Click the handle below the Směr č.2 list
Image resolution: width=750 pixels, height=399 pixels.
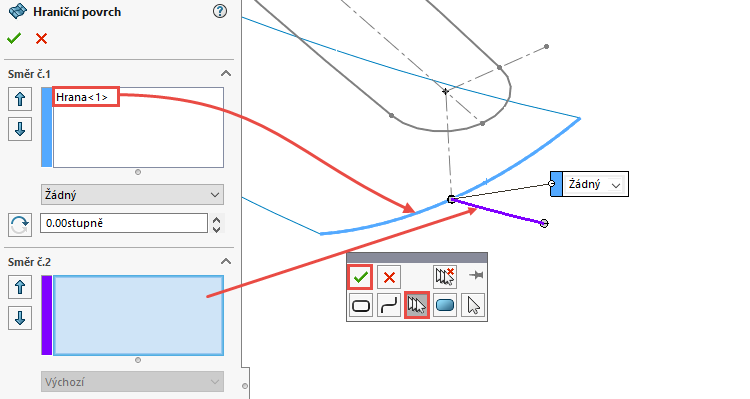(138, 360)
